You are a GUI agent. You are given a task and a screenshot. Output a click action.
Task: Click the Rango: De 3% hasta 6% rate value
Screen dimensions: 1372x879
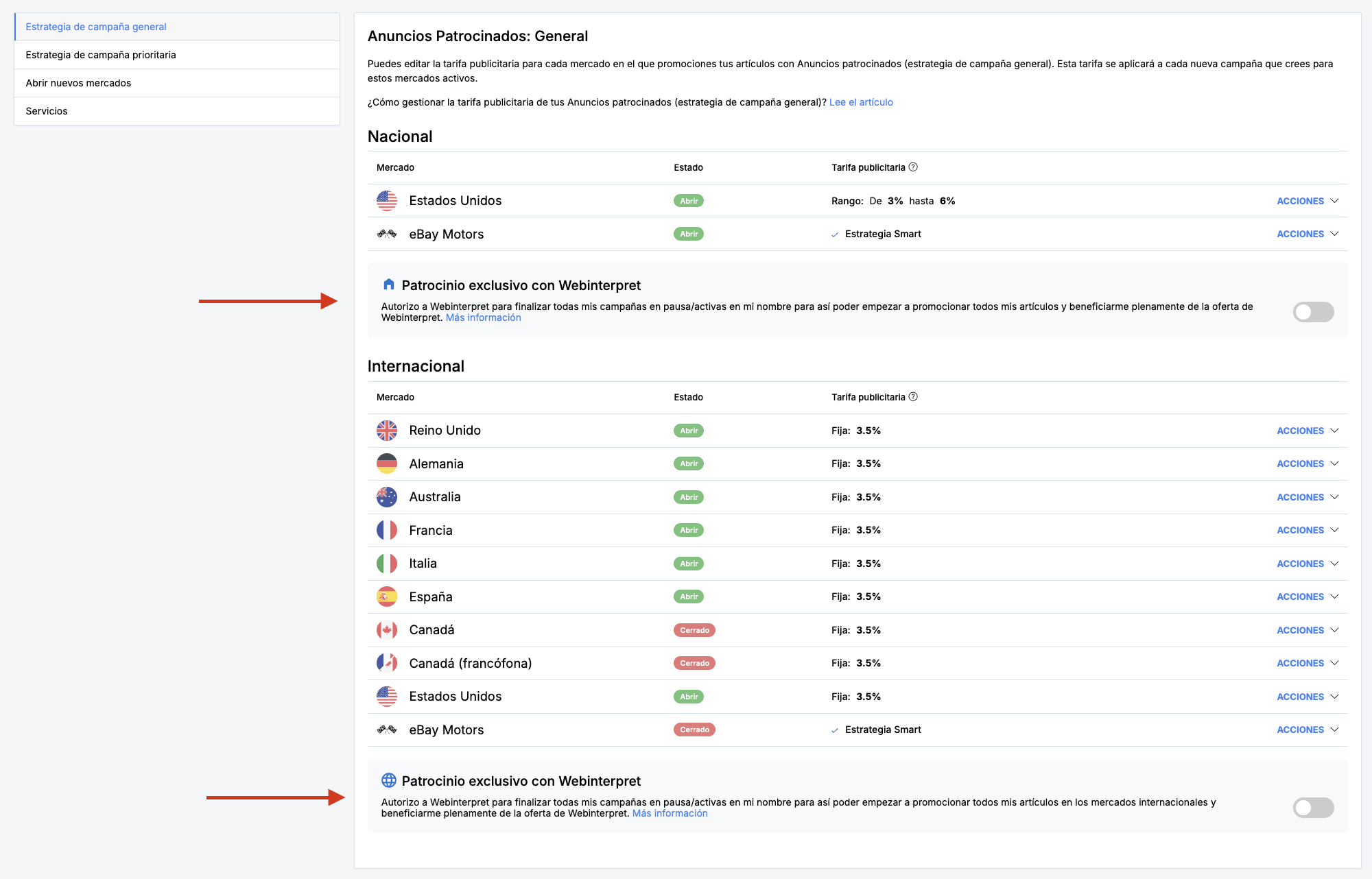click(x=893, y=201)
